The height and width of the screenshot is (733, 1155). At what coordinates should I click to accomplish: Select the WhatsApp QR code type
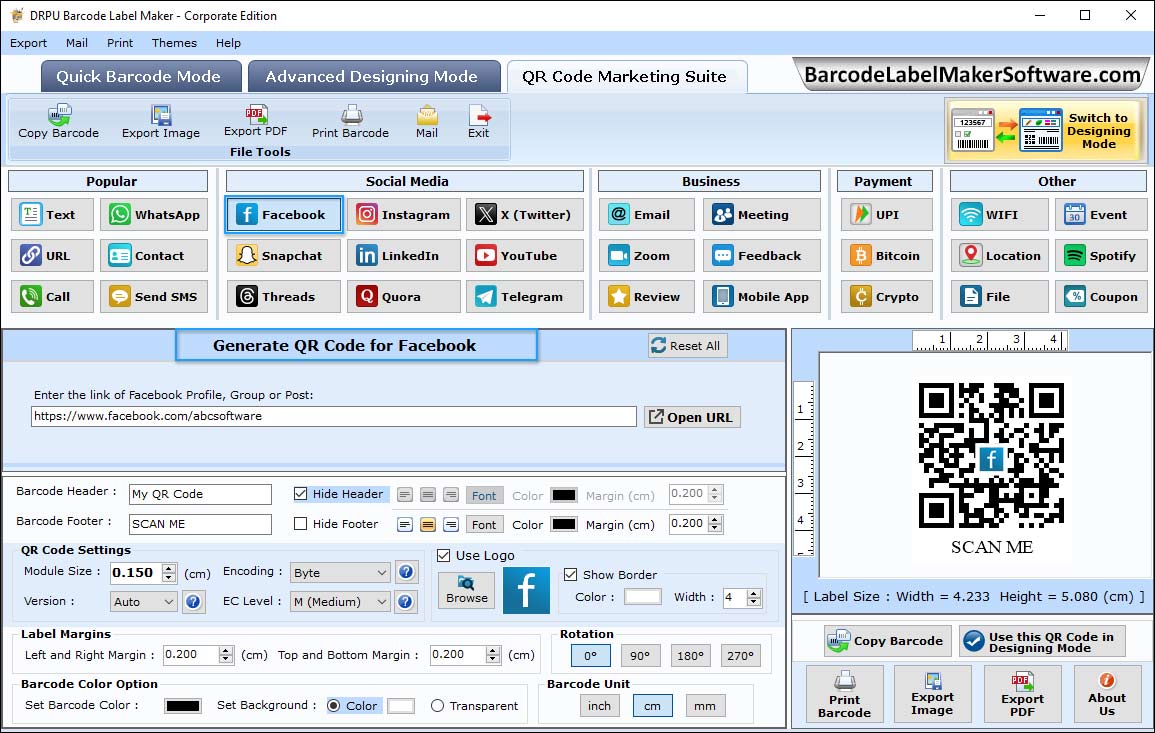point(154,214)
